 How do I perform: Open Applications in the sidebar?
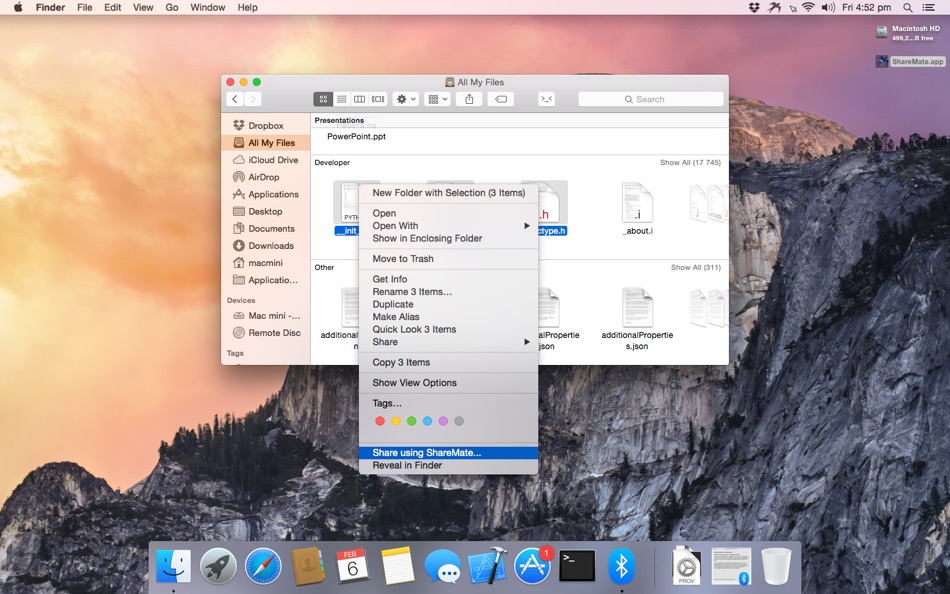pyautogui.click(x=266, y=194)
